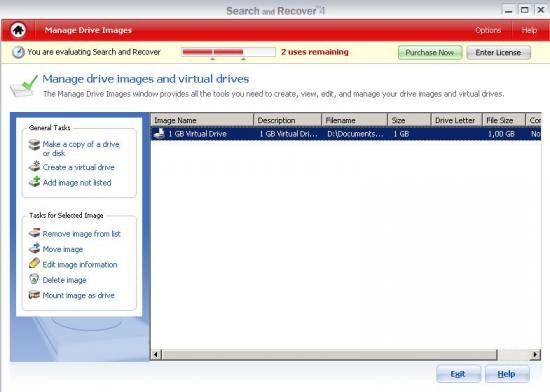Open the Options menu in the red bar
The image size is (550, 392).
pyautogui.click(x=488, y=30)
